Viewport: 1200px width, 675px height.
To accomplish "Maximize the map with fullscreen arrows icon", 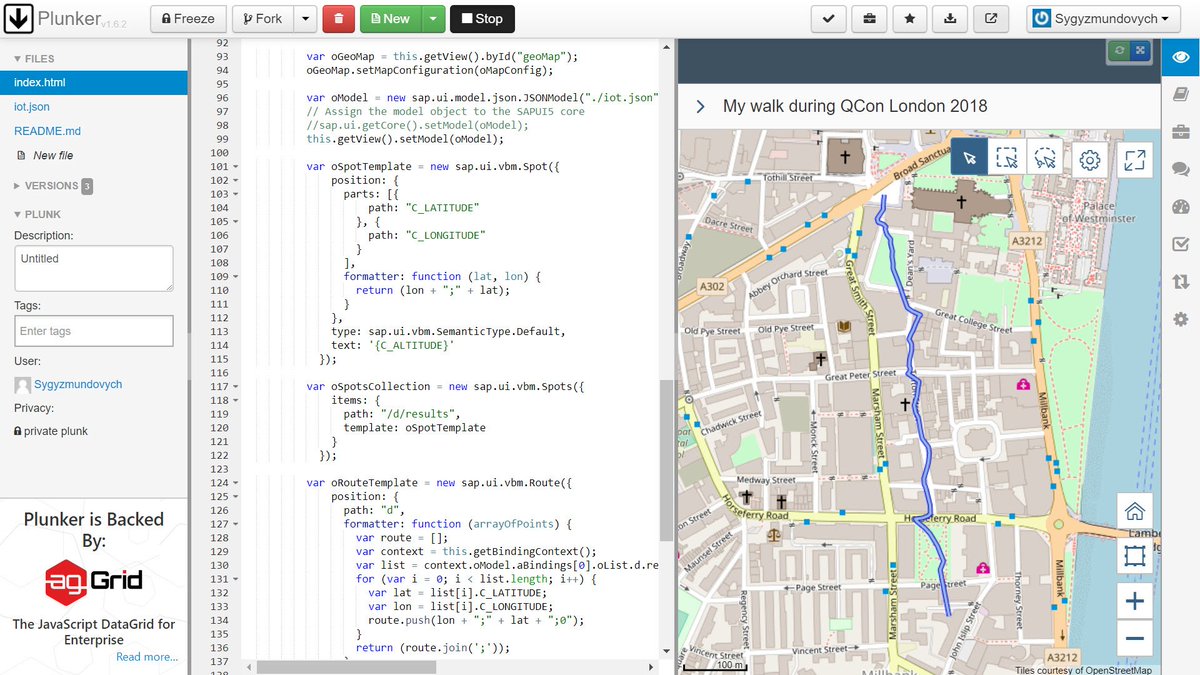I will click(x=1134, y=160).
